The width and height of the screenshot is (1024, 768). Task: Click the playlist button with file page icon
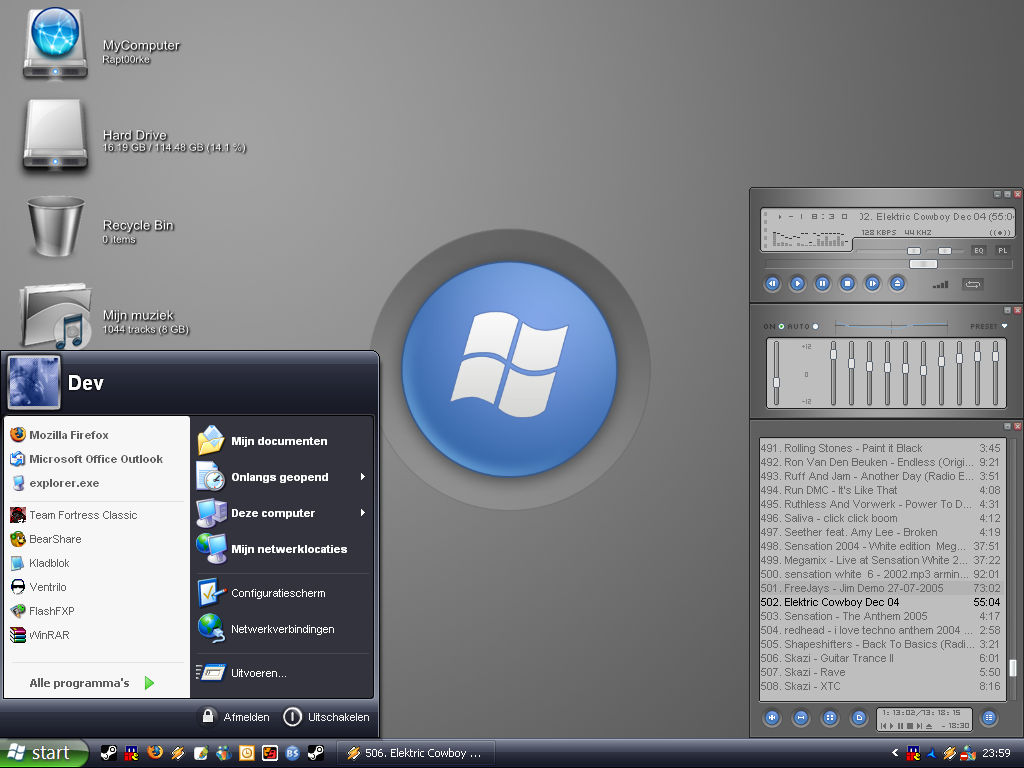[x=859, y=718]
